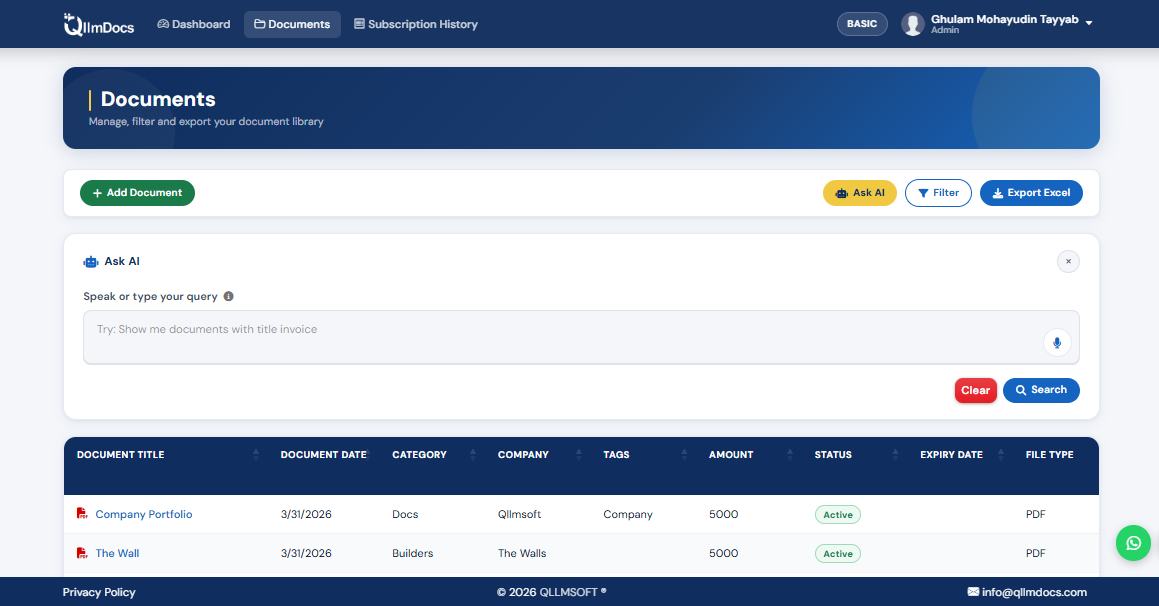1159x606 pixels.
Task: Click the robot icon in the Ask AI panel
Action: pyautogui.click(x=90, y=261)
